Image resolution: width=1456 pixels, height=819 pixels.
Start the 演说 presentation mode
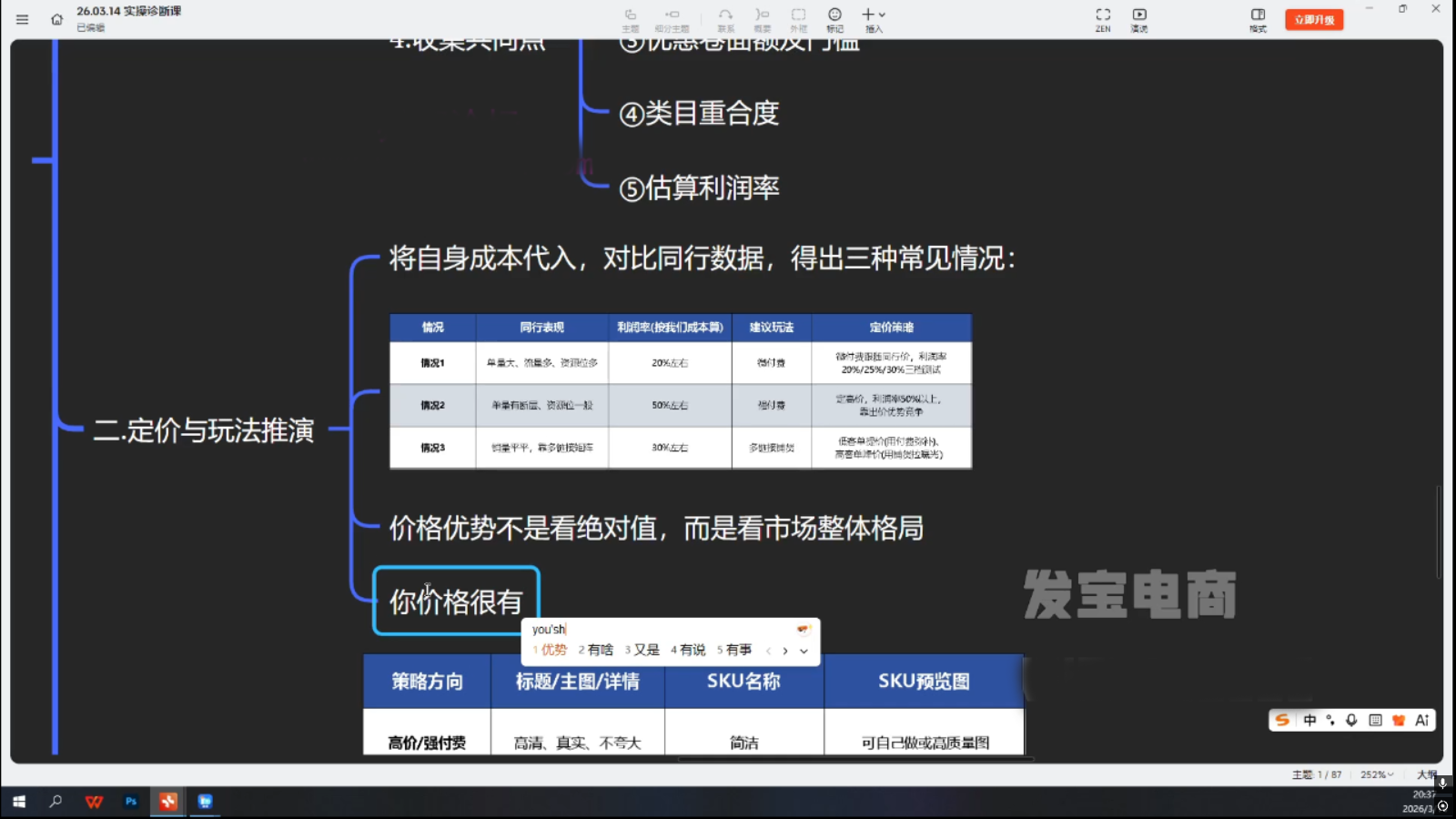click(1139, 19)
